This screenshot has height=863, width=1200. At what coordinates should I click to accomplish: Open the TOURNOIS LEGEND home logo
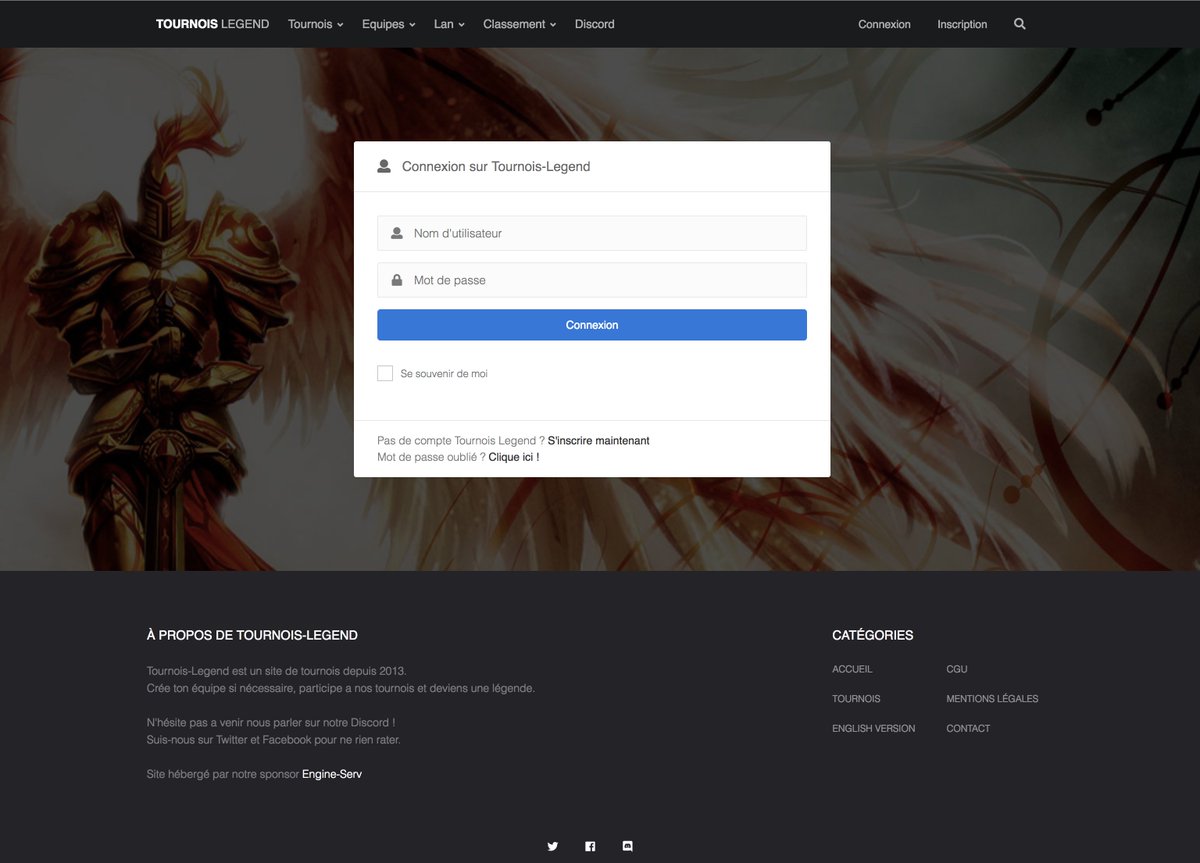click(212, 24)
